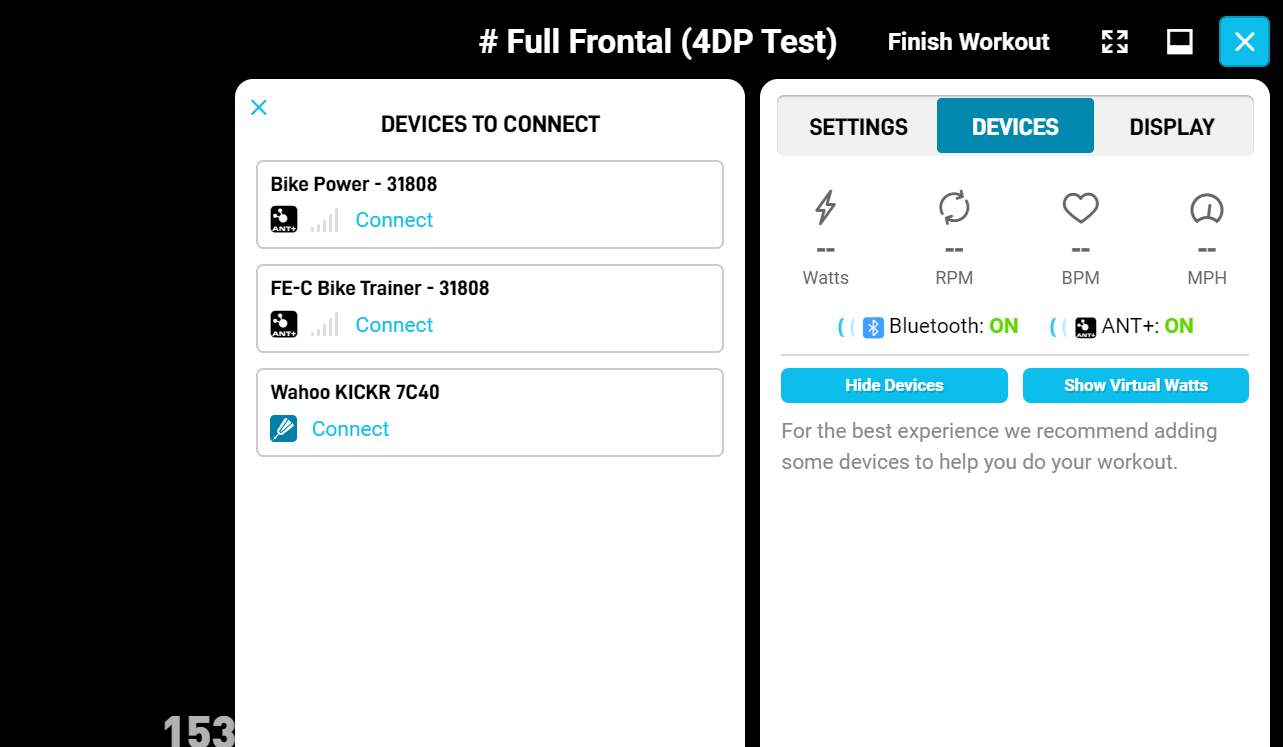Check the signal strength bars for Bike Power
Image resolution: width=1283 pixels, height=747 pixels.
324,219
